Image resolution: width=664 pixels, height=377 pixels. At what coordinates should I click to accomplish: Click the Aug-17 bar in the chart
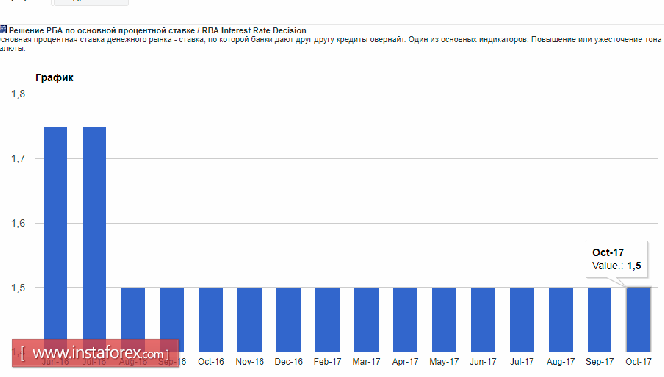coord(561,320)
